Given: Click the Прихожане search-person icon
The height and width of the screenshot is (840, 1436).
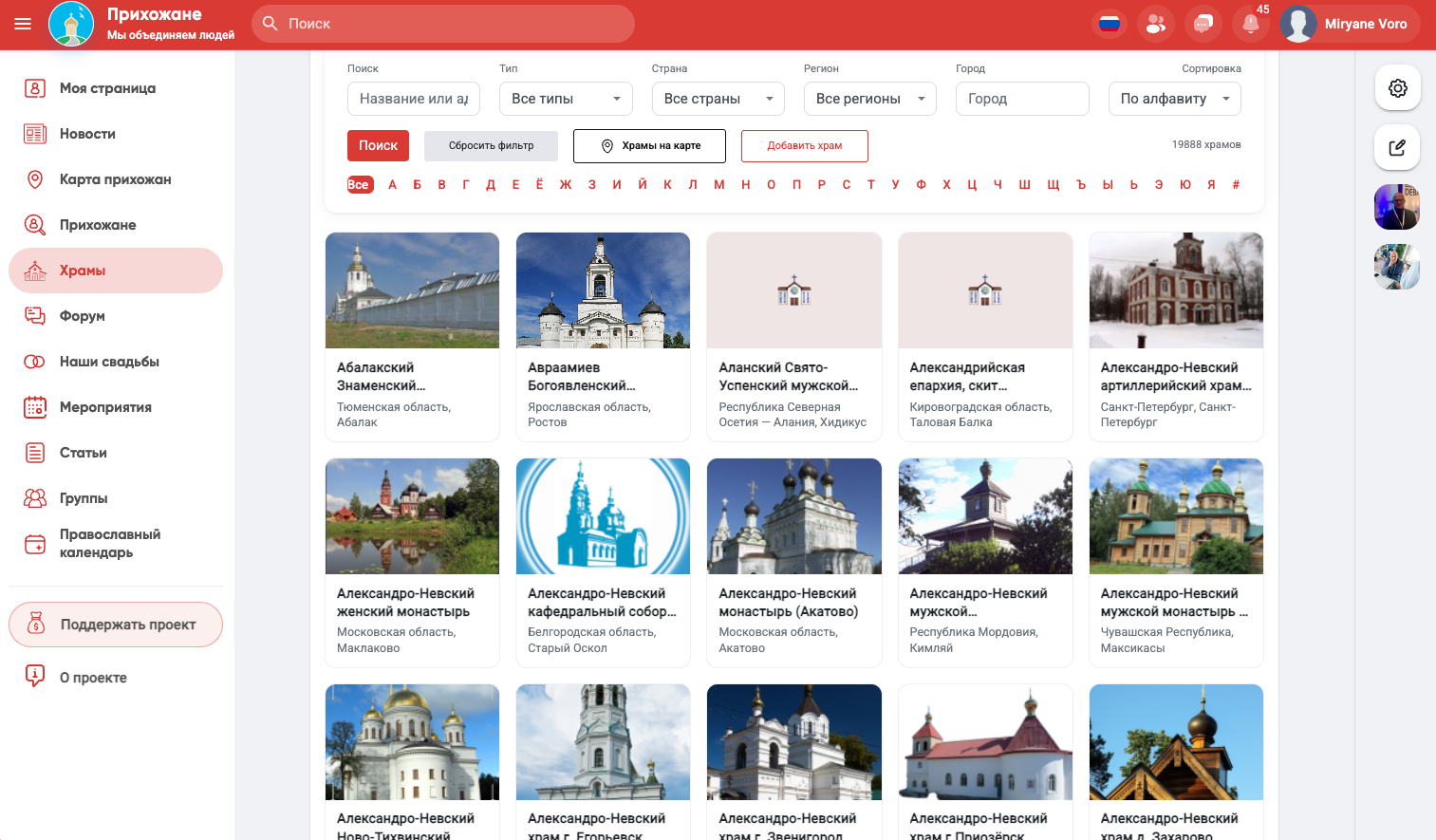Looking at the screenshot, I should click(x=35, y=225).
